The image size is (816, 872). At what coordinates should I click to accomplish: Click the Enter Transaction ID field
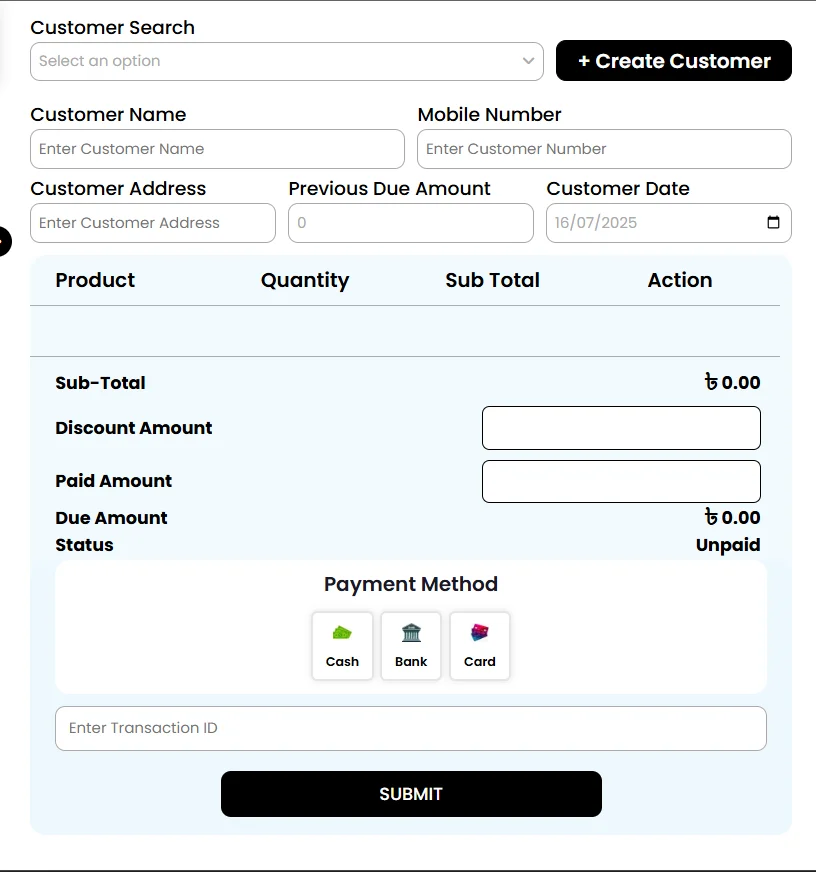click(x=410, y=728)
